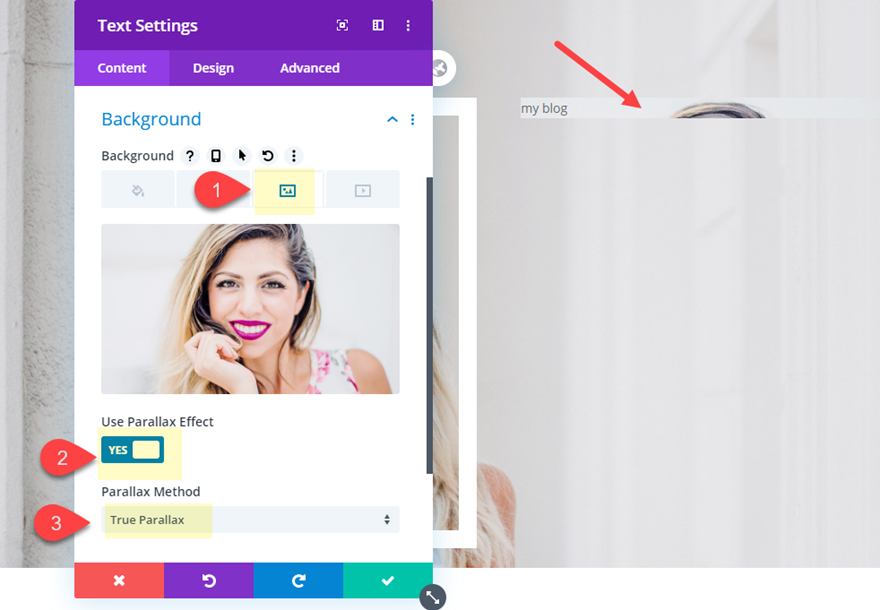Click the Parallax Method label

coord(151,492)
